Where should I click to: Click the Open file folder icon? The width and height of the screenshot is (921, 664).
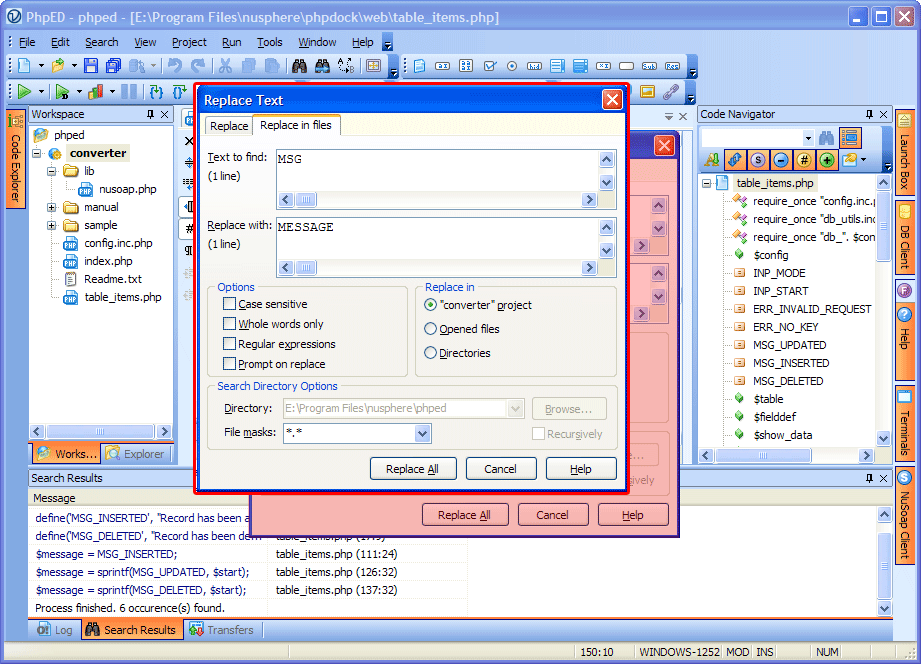point(58,66)
